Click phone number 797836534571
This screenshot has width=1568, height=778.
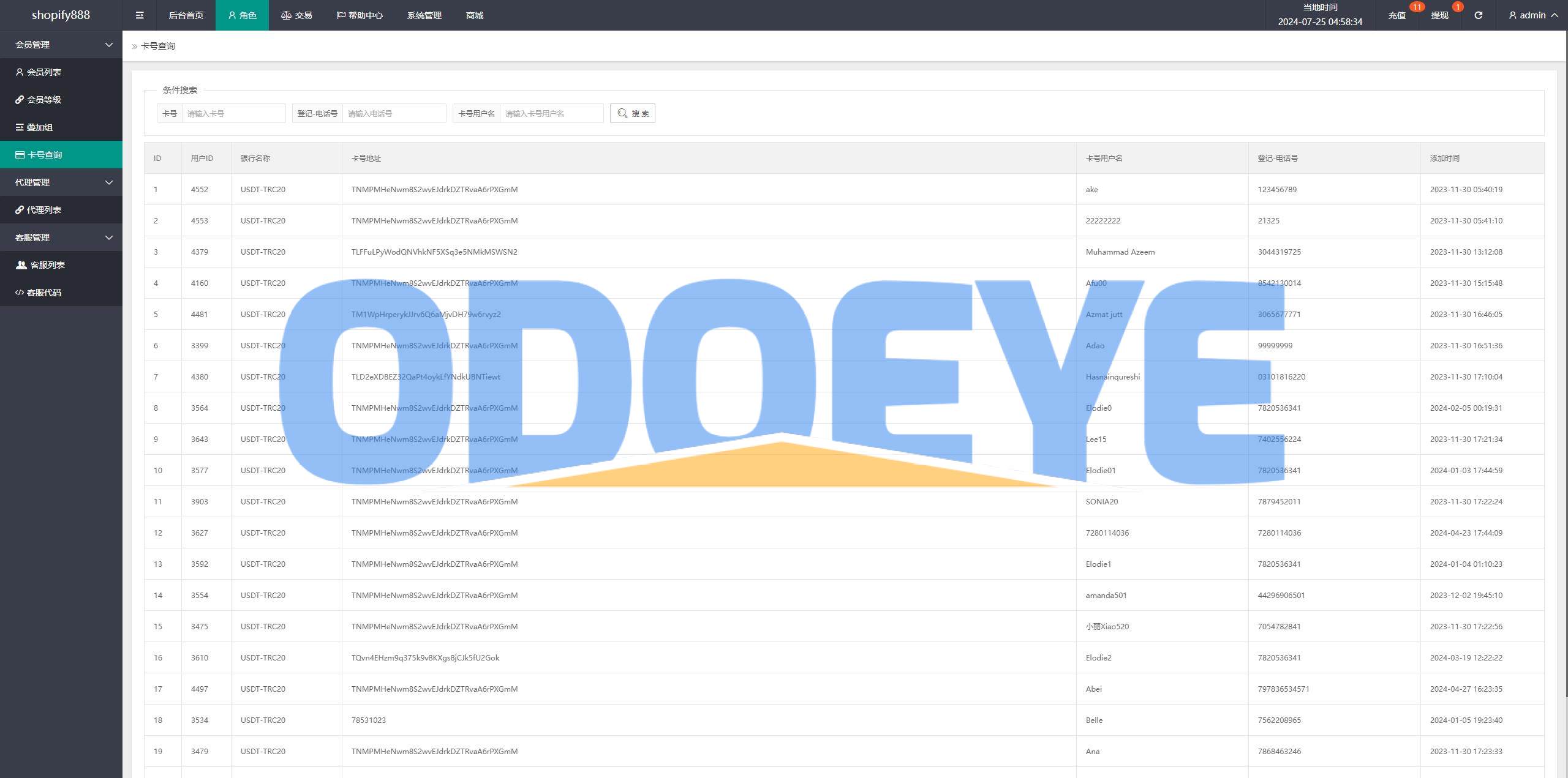(x=1284, y=689)
